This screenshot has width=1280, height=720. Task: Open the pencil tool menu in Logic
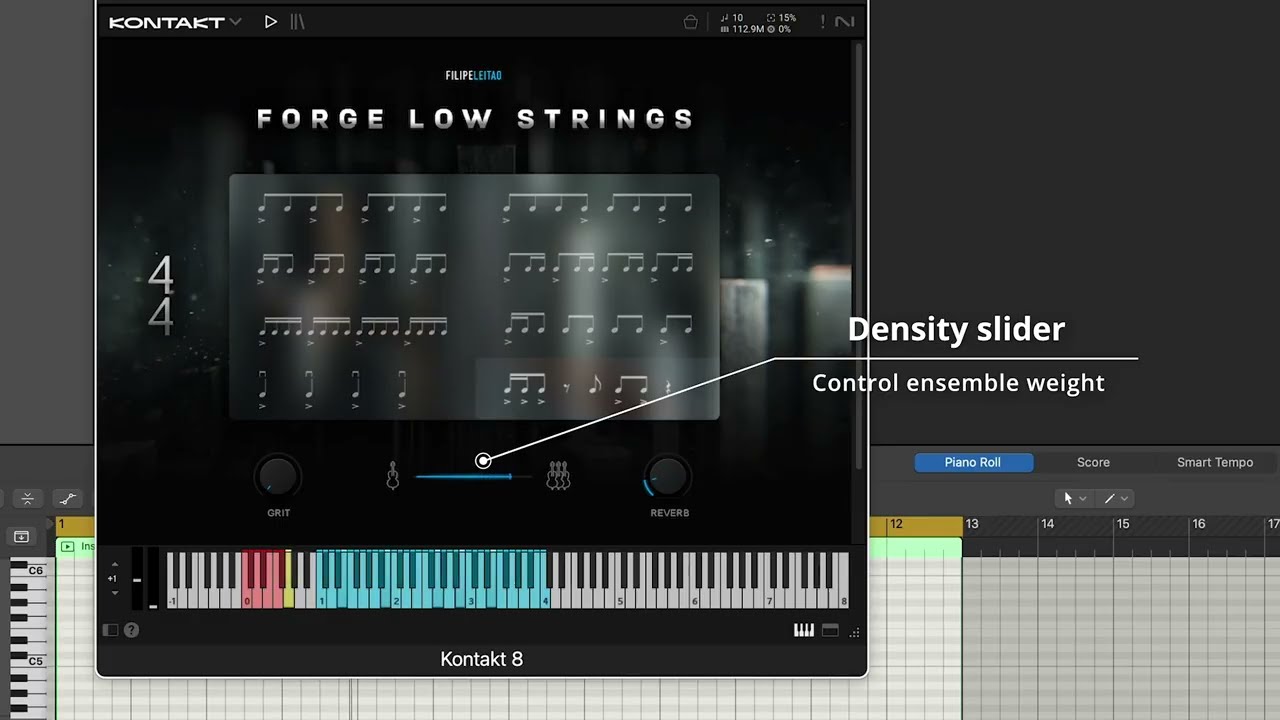[1114, 498]
